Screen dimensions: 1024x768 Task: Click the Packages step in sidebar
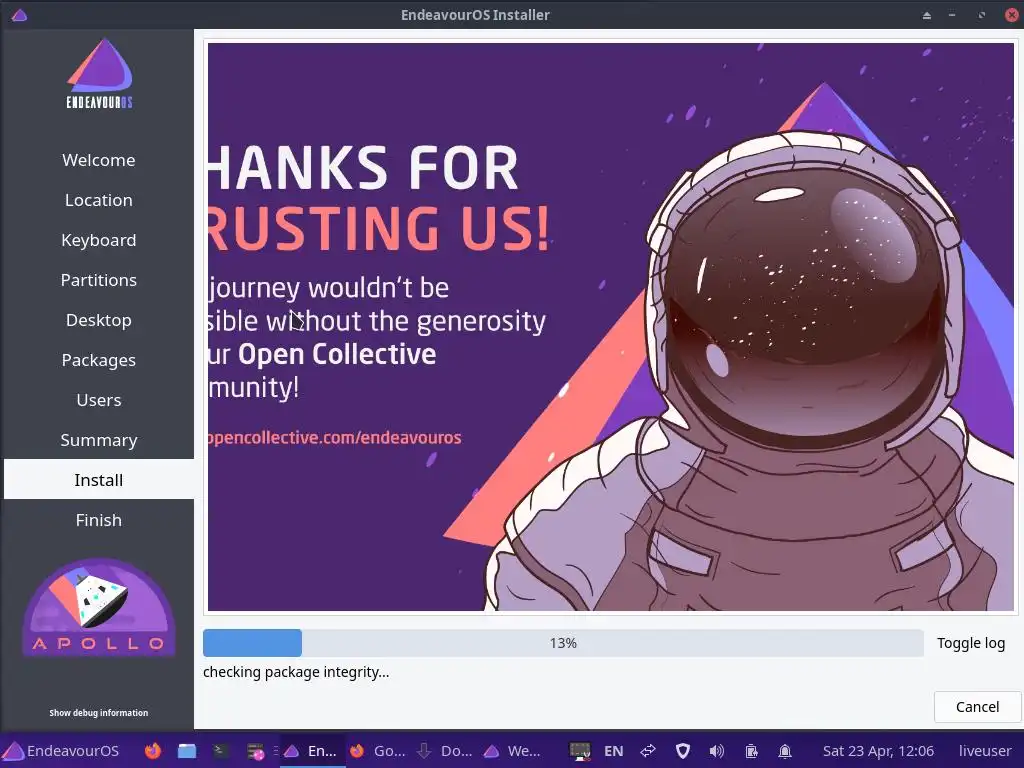point(99,360)
